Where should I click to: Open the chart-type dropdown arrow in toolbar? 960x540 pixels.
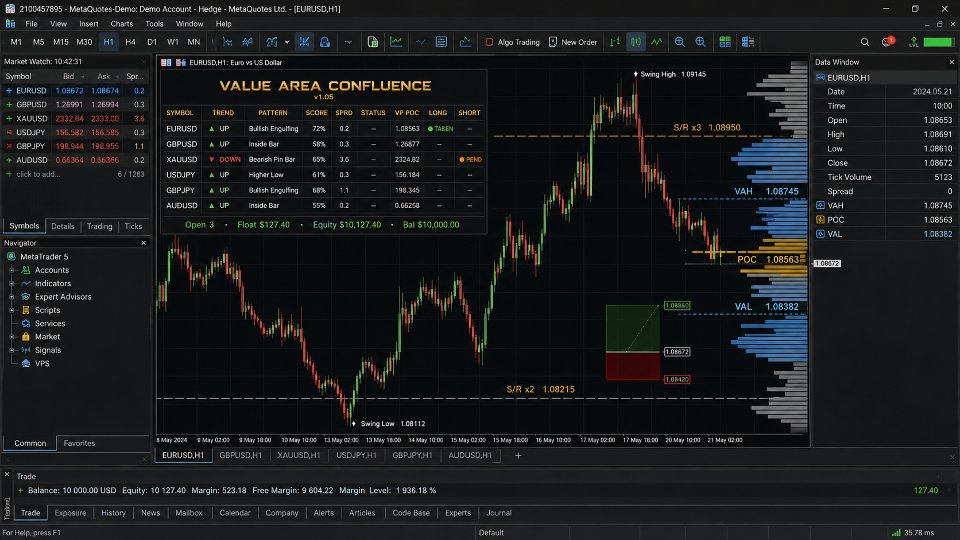point(287,42)
